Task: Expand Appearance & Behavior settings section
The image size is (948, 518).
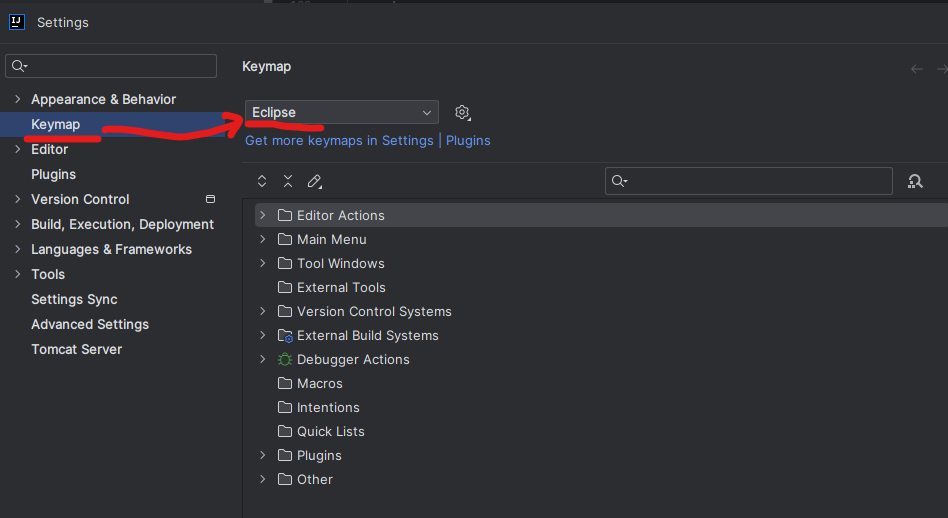Action: pyautogui.click(x=18, y=99)
